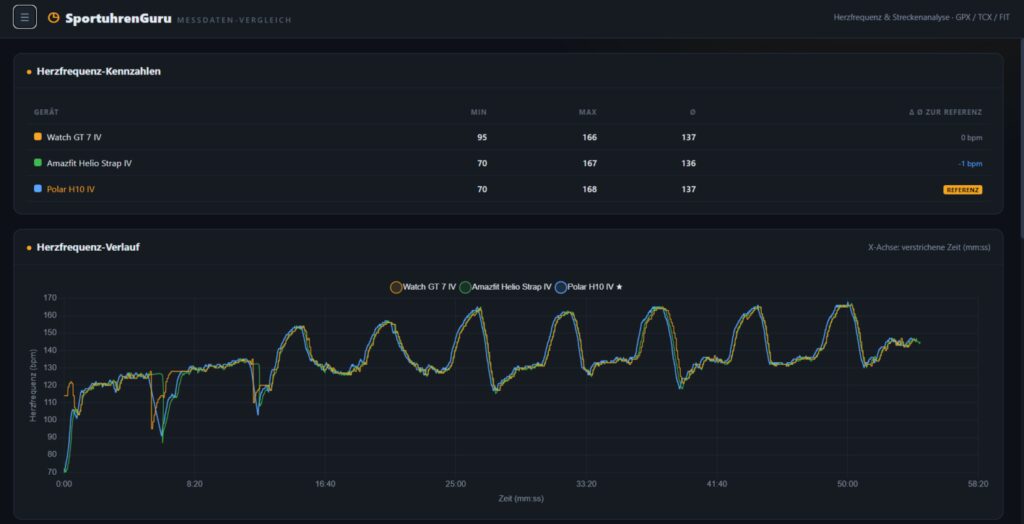Toggle Amazfit Helio Strap IV legend circle

pyautogui.click(x=465, y=287)
